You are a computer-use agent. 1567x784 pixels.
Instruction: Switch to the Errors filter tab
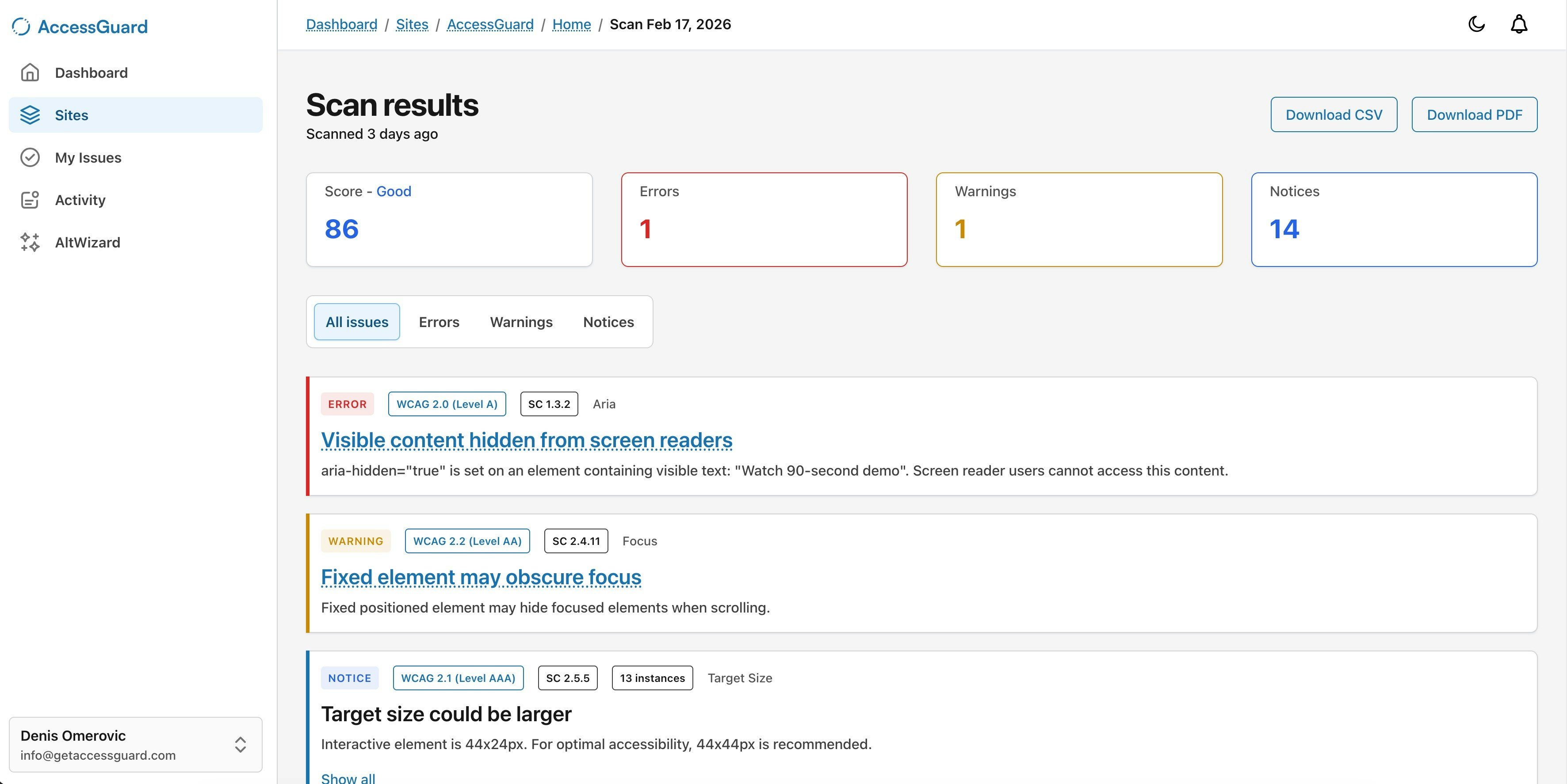point(438,322)
